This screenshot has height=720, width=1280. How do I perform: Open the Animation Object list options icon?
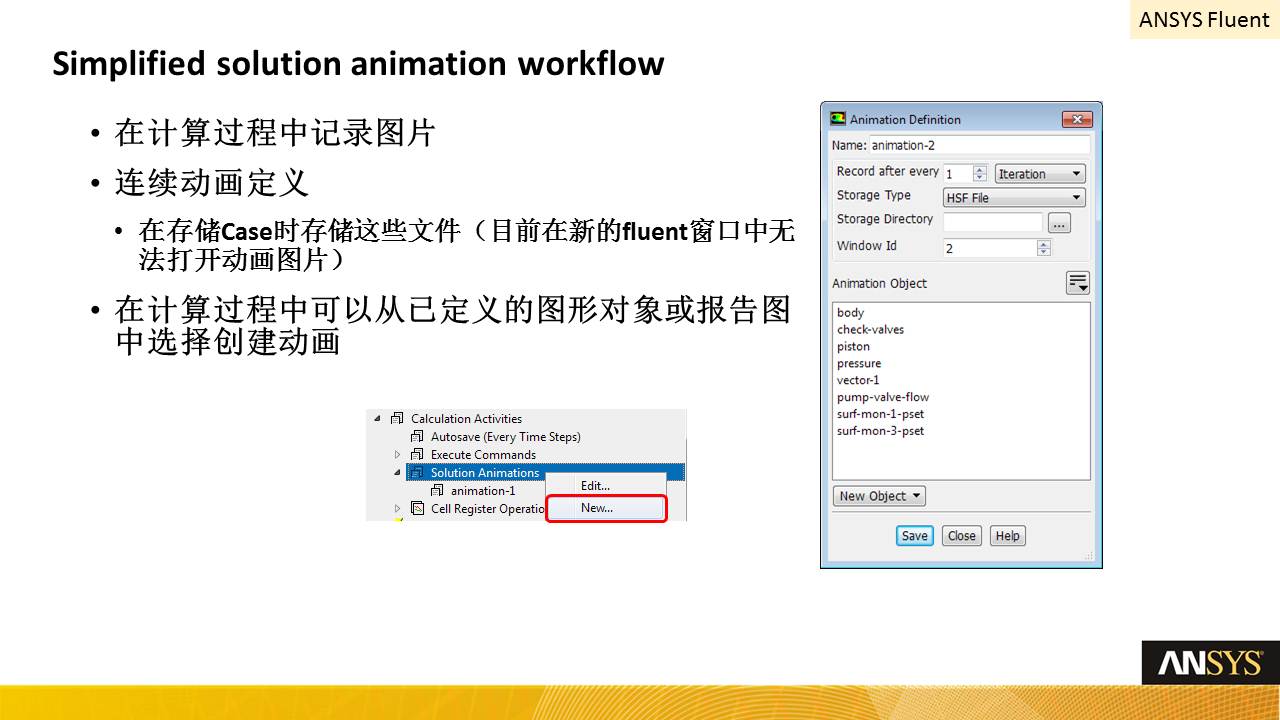(x=1077, y=283)
